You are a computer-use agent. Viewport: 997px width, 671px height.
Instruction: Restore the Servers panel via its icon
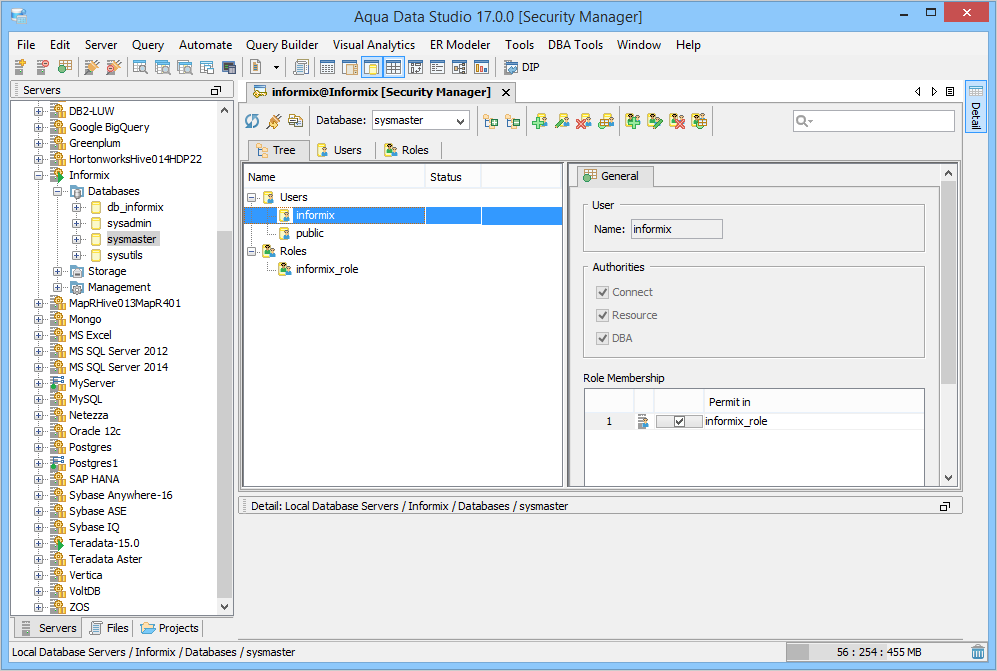(216, 90)
